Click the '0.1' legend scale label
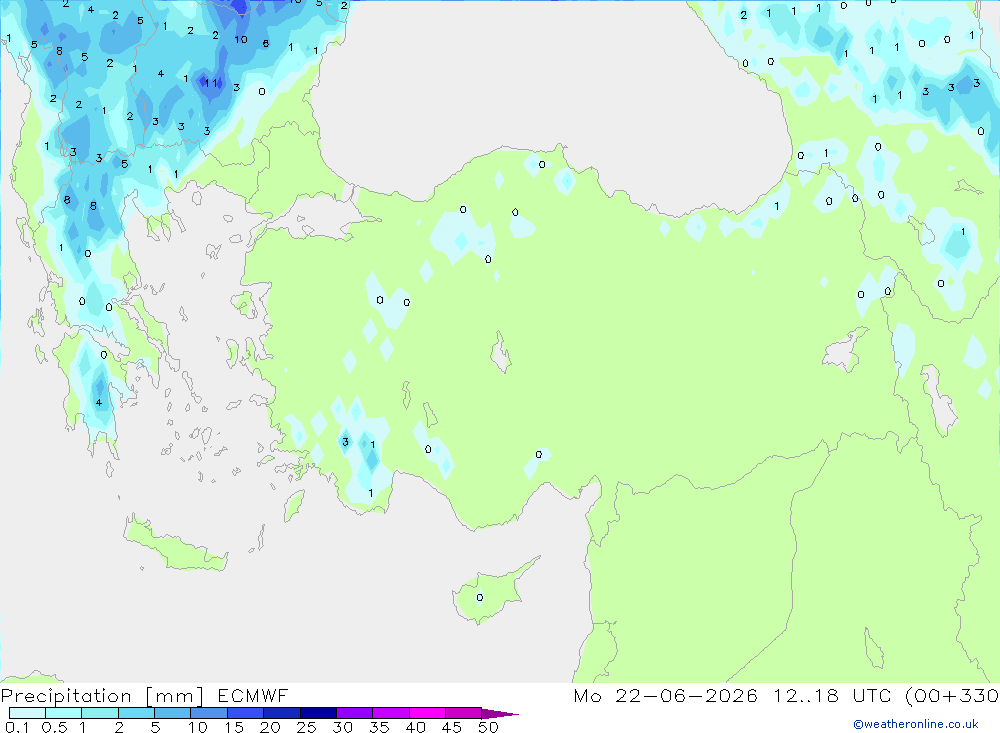1000x733 pixels. [x=17, y=727]
